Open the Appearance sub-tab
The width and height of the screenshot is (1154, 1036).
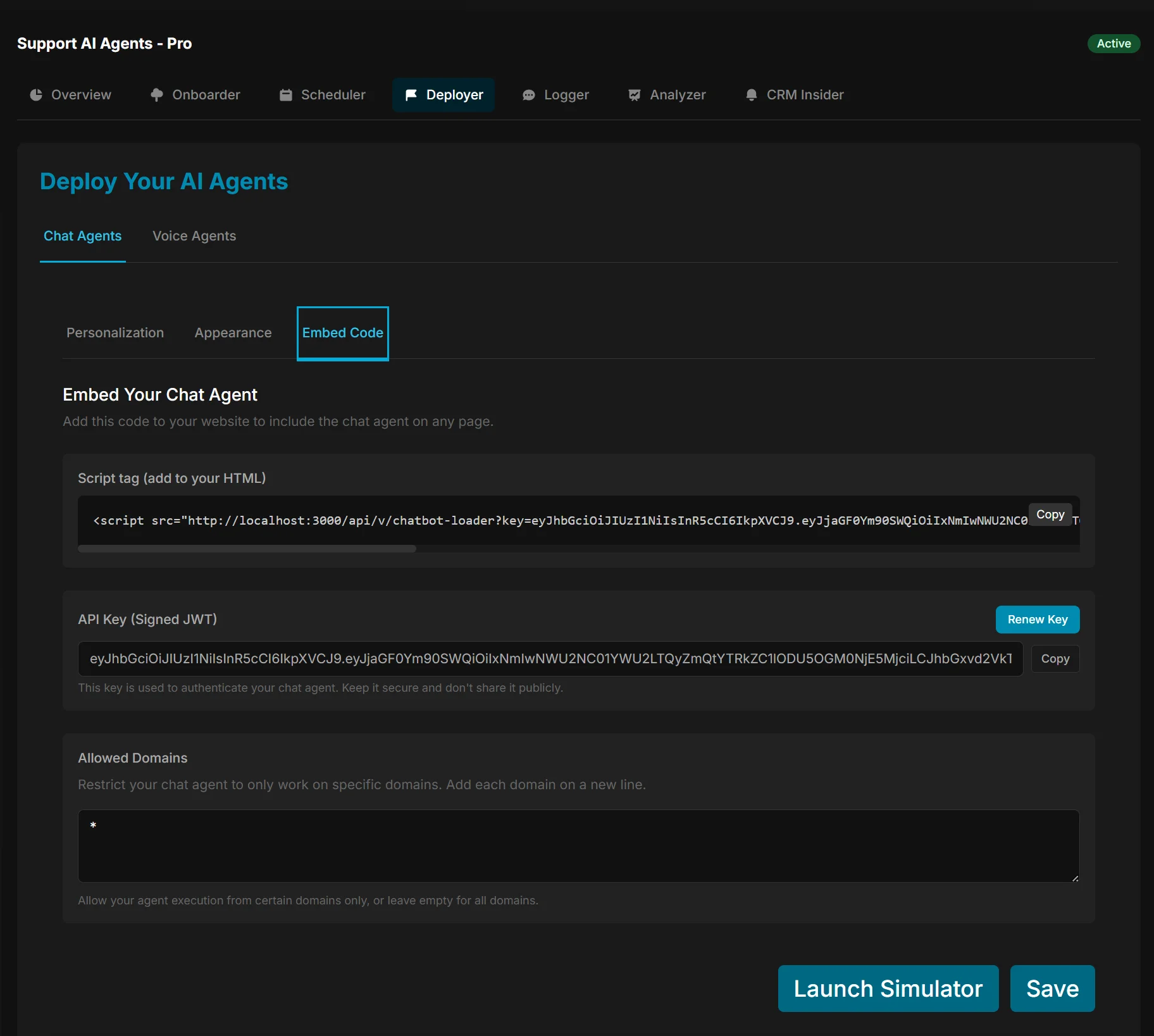[233, 333]
